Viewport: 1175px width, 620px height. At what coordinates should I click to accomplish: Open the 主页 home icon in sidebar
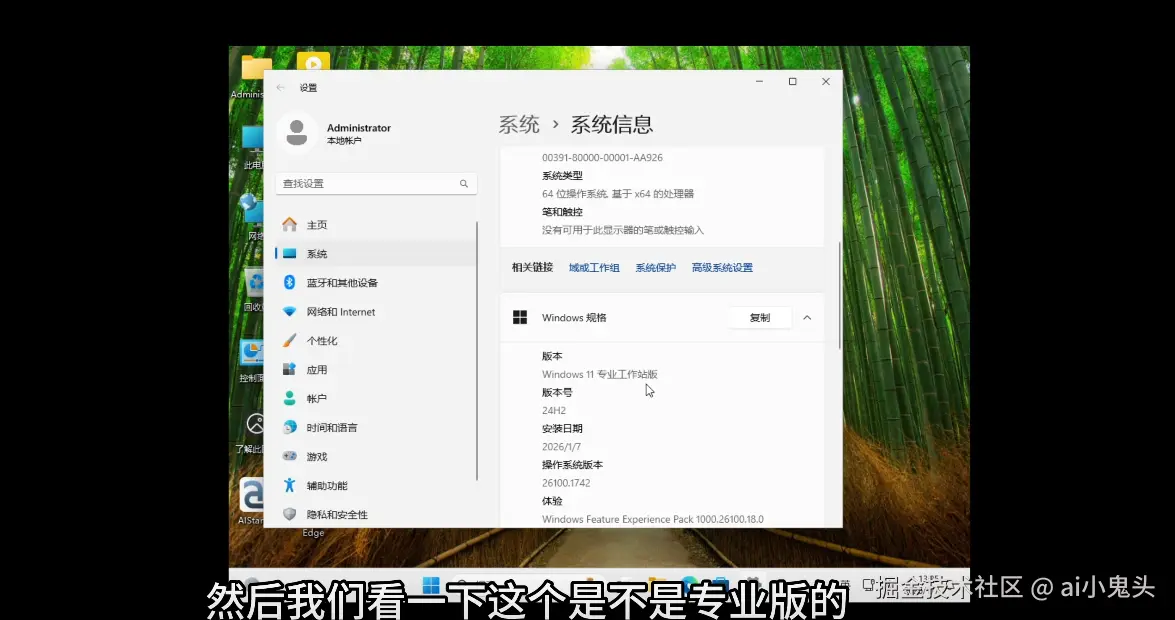tap(289, 224)
